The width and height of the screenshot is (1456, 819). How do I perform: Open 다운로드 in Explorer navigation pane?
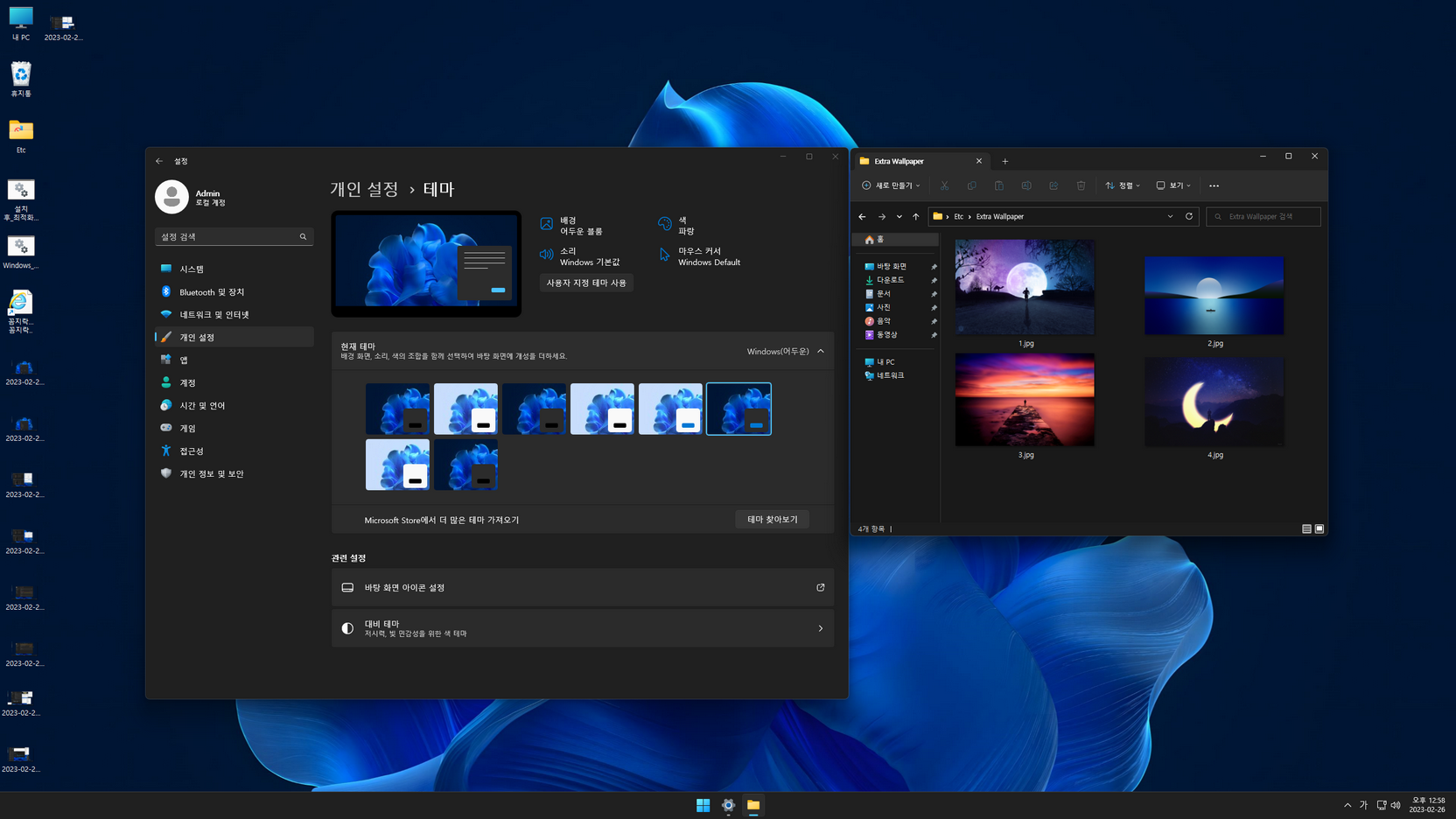[x=891, y=280]
